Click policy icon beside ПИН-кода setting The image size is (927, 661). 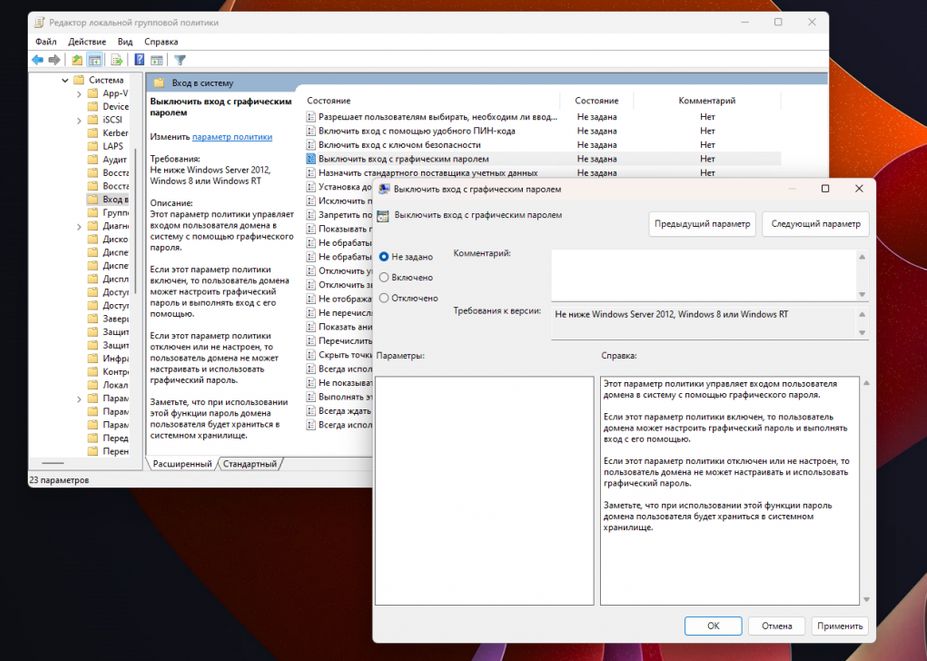click(x=311, y=131)
